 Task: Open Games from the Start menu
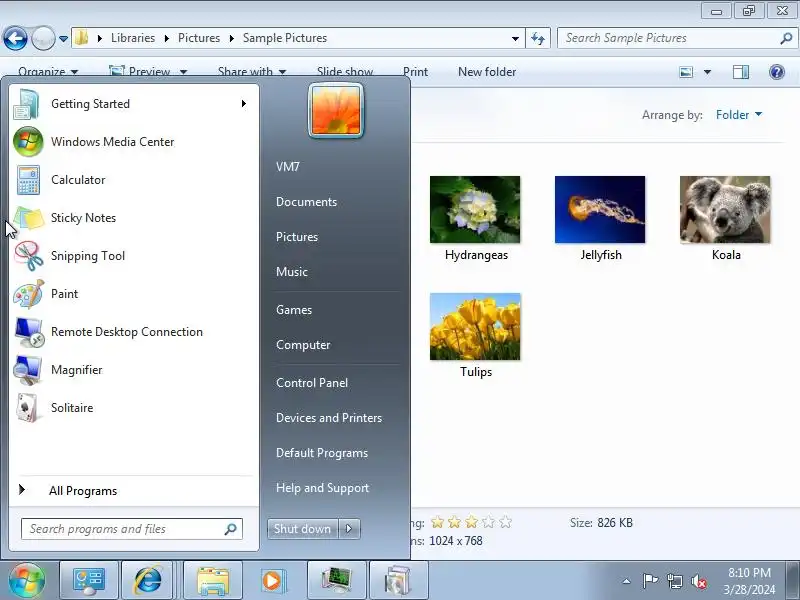(294, 310)
